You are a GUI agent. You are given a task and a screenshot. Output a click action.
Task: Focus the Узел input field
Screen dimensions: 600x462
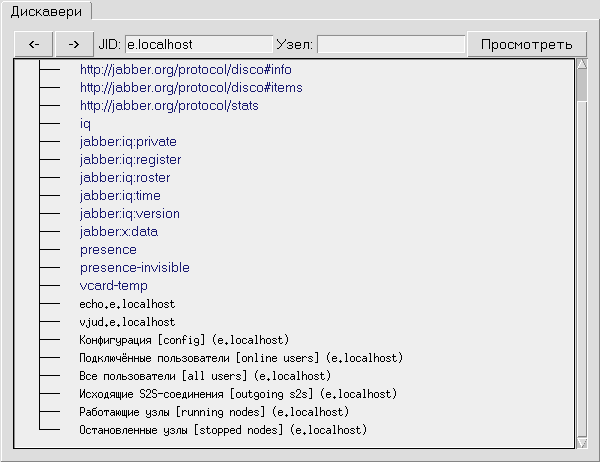(x=391, y=44)
